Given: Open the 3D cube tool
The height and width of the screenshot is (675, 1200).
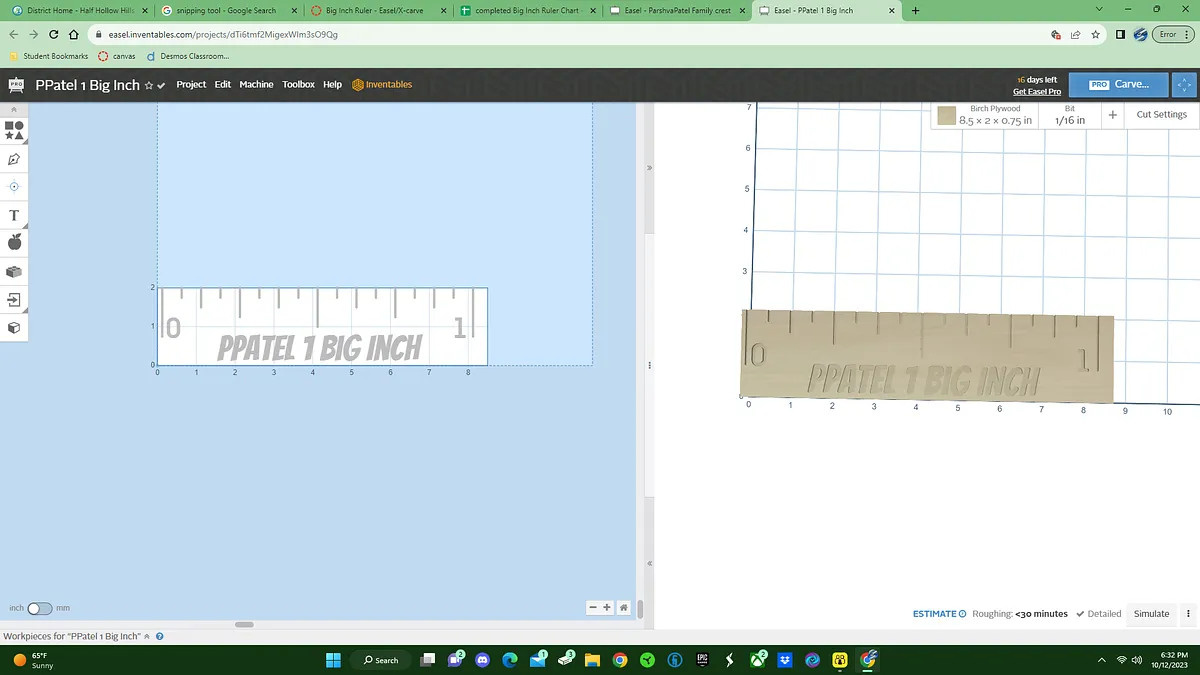Looking at the screenshot, I should click(14, 328).
